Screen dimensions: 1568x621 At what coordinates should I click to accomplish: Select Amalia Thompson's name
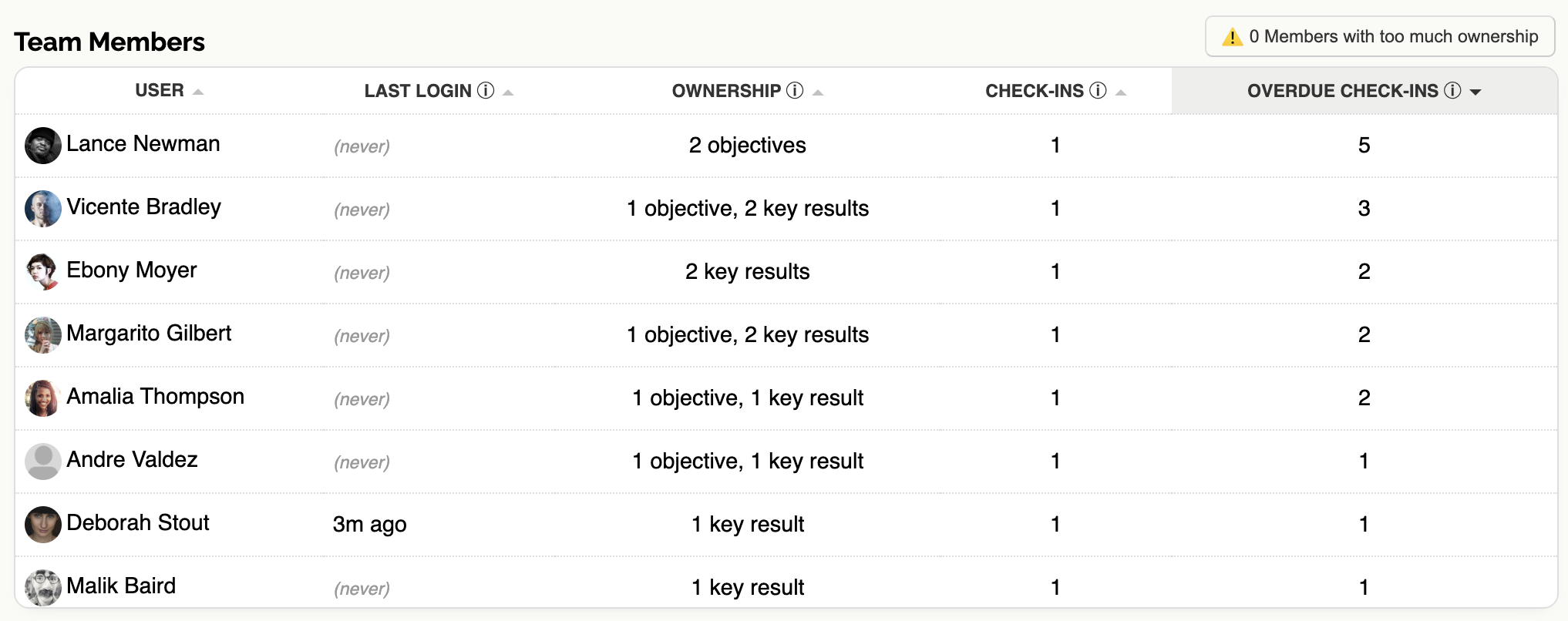pos(155,397)
